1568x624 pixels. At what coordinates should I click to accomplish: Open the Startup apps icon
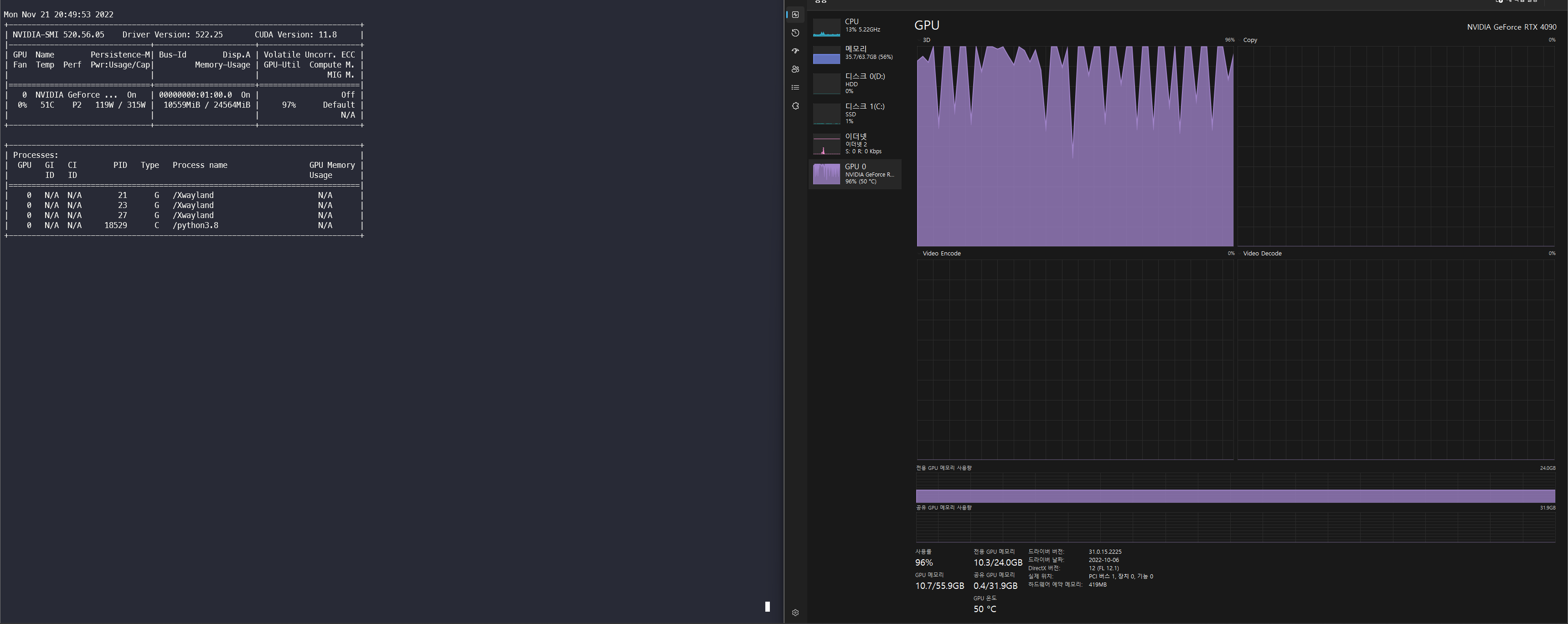795,51
